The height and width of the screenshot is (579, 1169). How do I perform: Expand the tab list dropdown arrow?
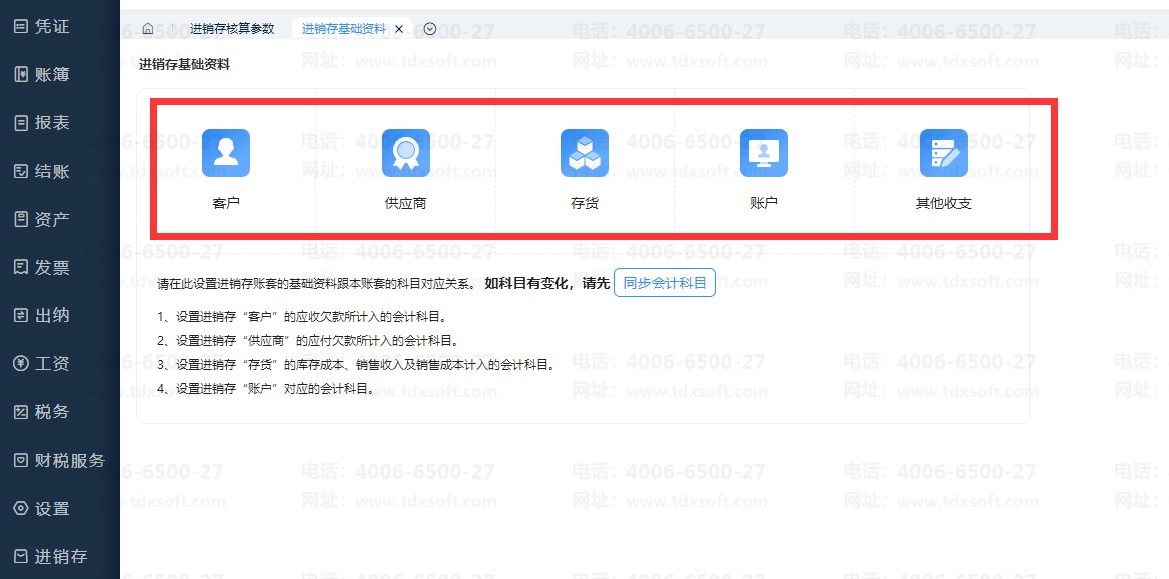[x=430, y=29]
